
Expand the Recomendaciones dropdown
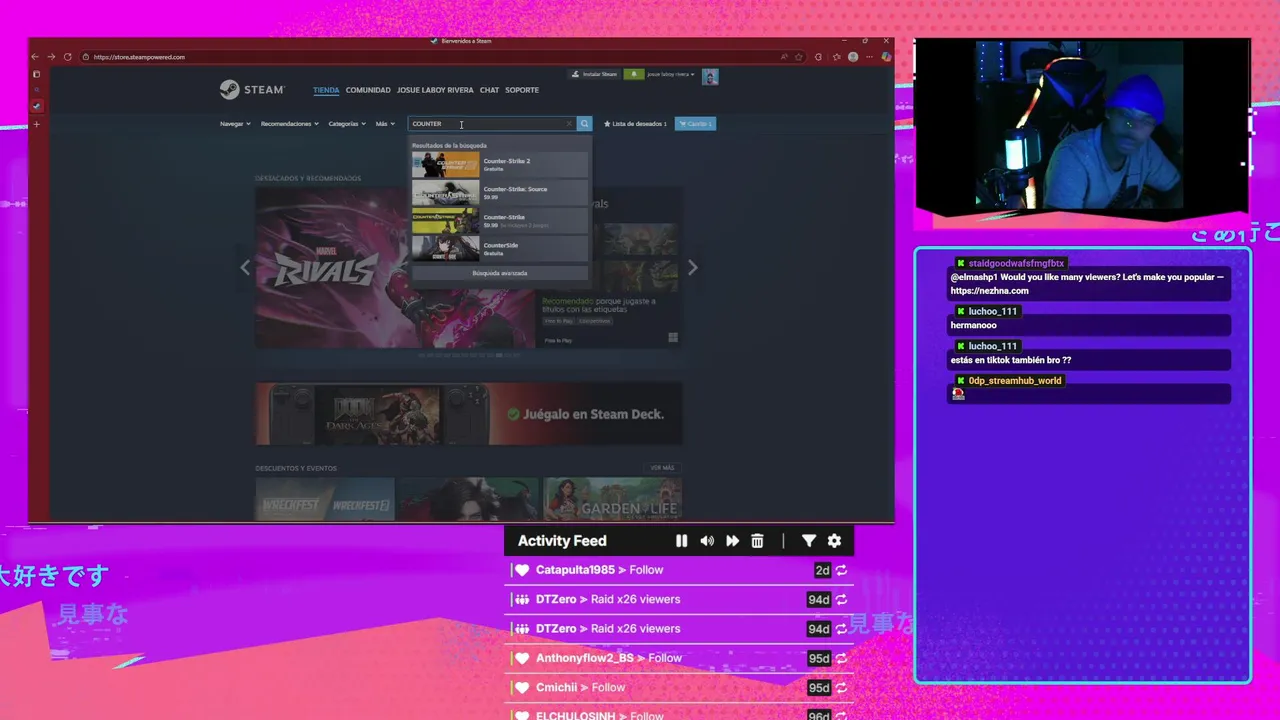click(290, 124)
